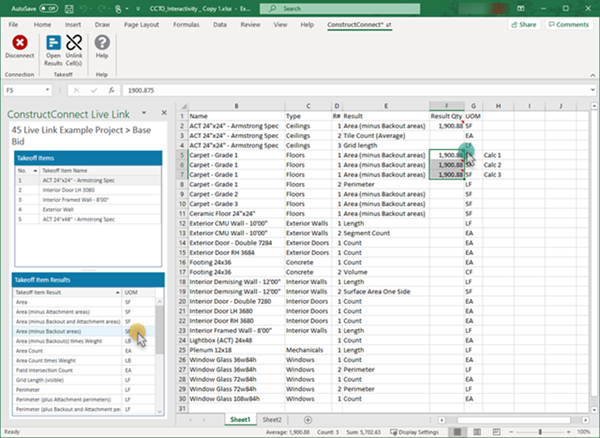600x438 pixels.
Task: Switch to Page Layout view in the status bar
Action: click(477, 432)
